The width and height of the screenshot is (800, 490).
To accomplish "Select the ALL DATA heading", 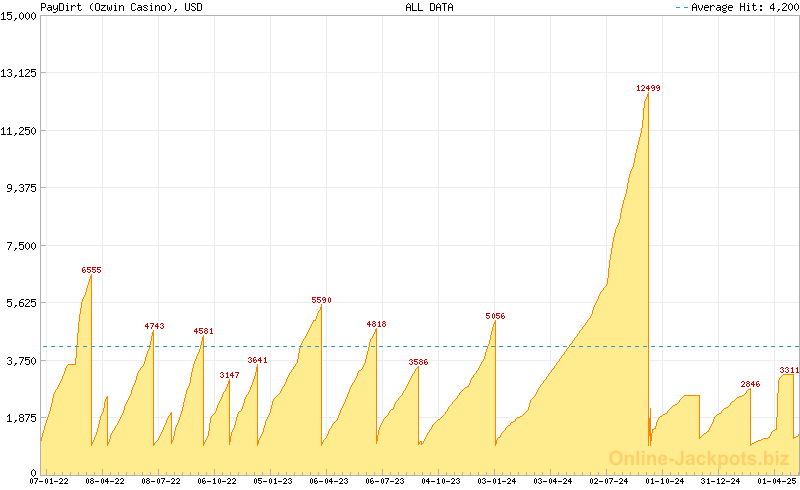I will pos(429,7).
